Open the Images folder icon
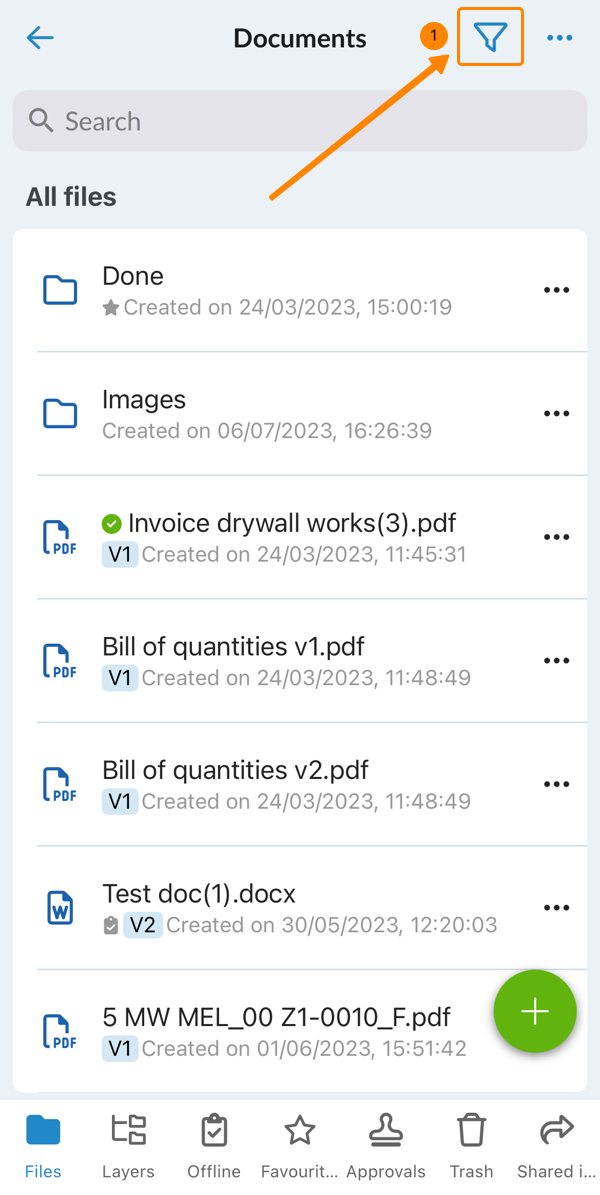Image resolution: width=600 pixels, height=1195 pixels. (61, 413)
